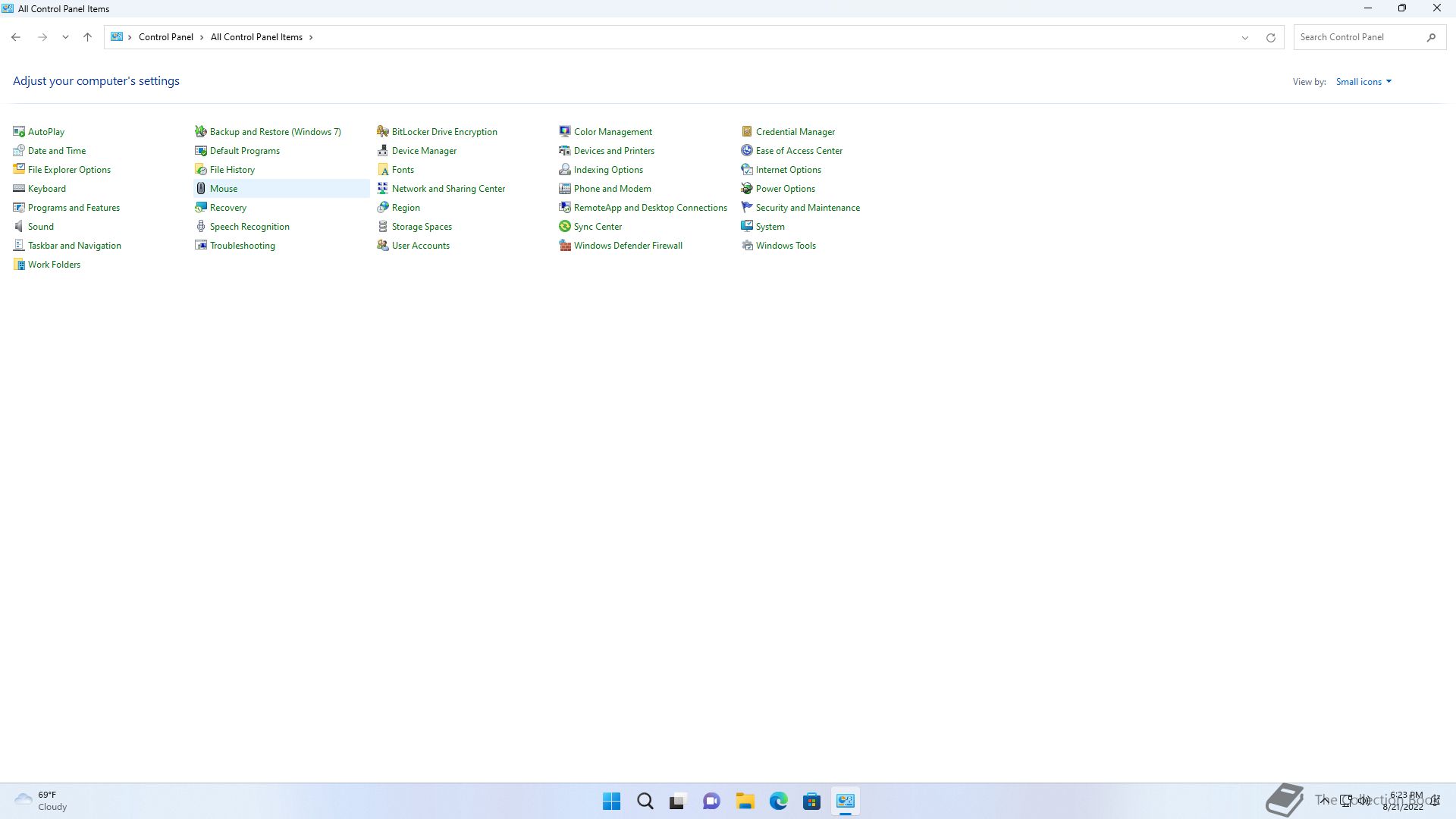Click the Control Panel breadcrumb
Screen dimensions: 1456x819
[166, 37]
